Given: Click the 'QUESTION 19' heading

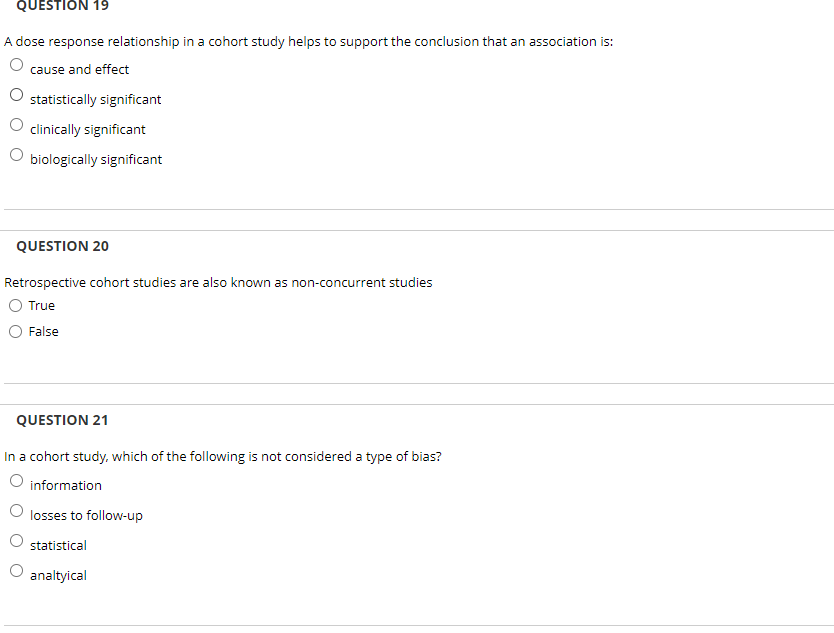Looking at the screenshot, I should pyautogui.click(x=62, y=7).
